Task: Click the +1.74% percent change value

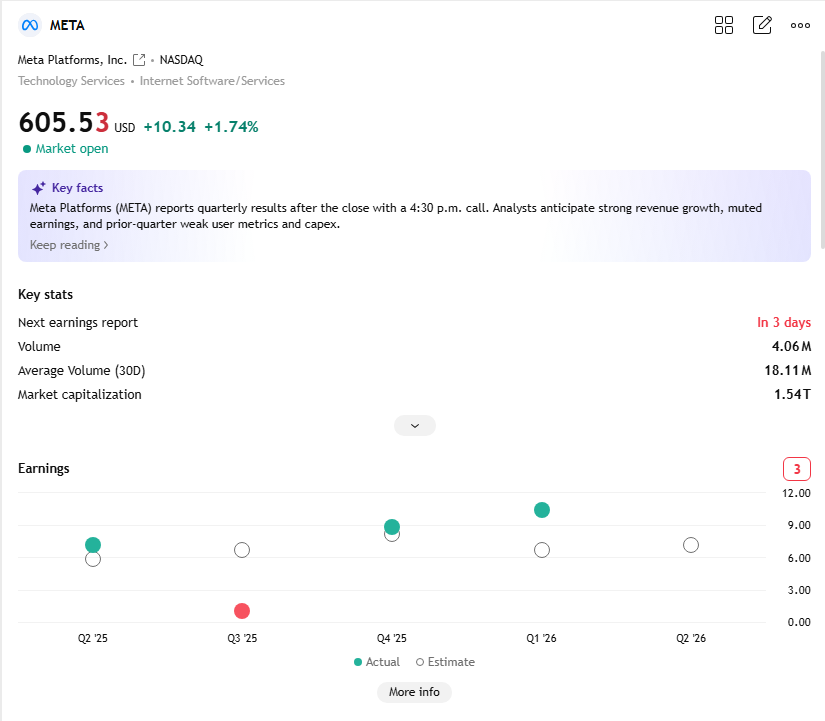Action: pos(231,127)
